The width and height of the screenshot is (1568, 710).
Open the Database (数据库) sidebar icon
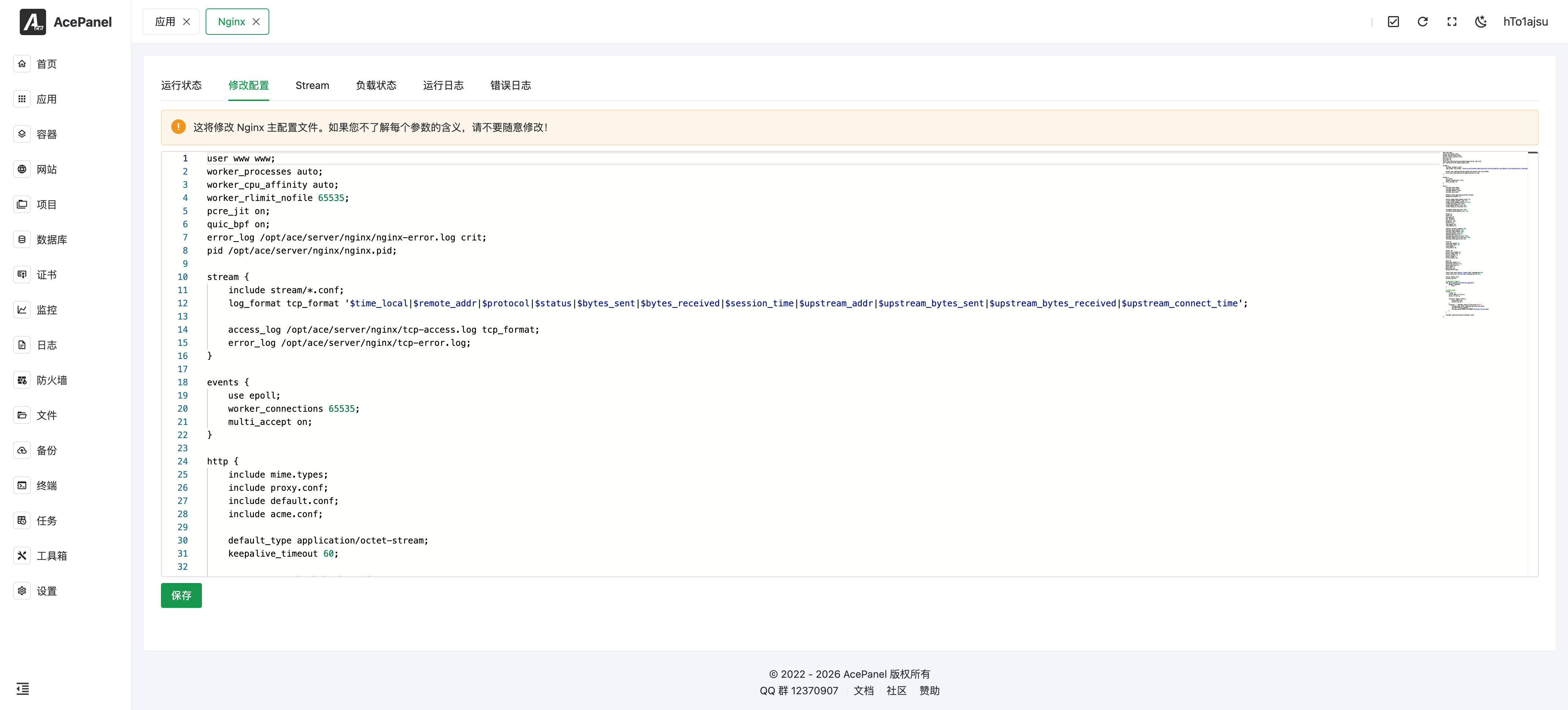tap(22, 239)
